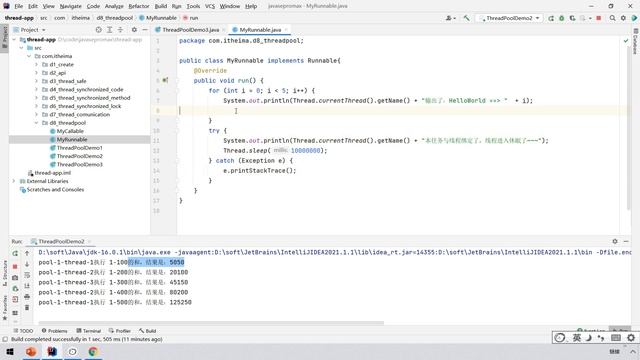Expand the d3_thread_safe package
640x360 pixels.
(36, 81)
